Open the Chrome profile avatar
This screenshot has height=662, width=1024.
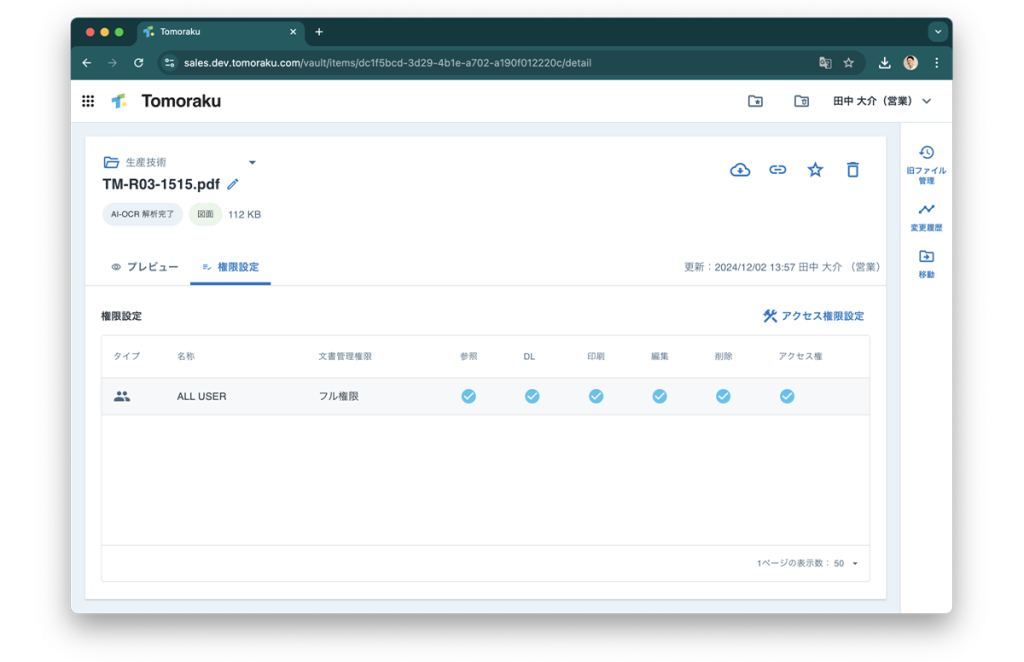click(x=910, y=63)
